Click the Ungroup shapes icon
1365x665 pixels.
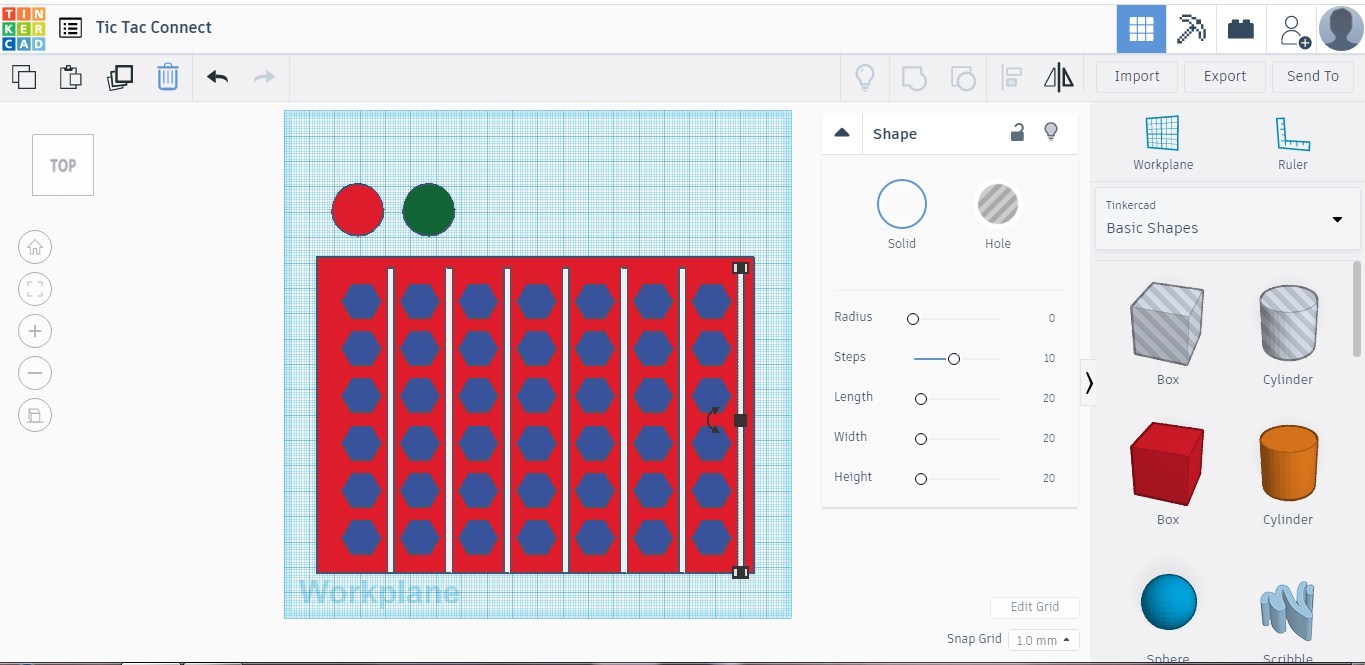pyautogui.click(x=962, y=77)
